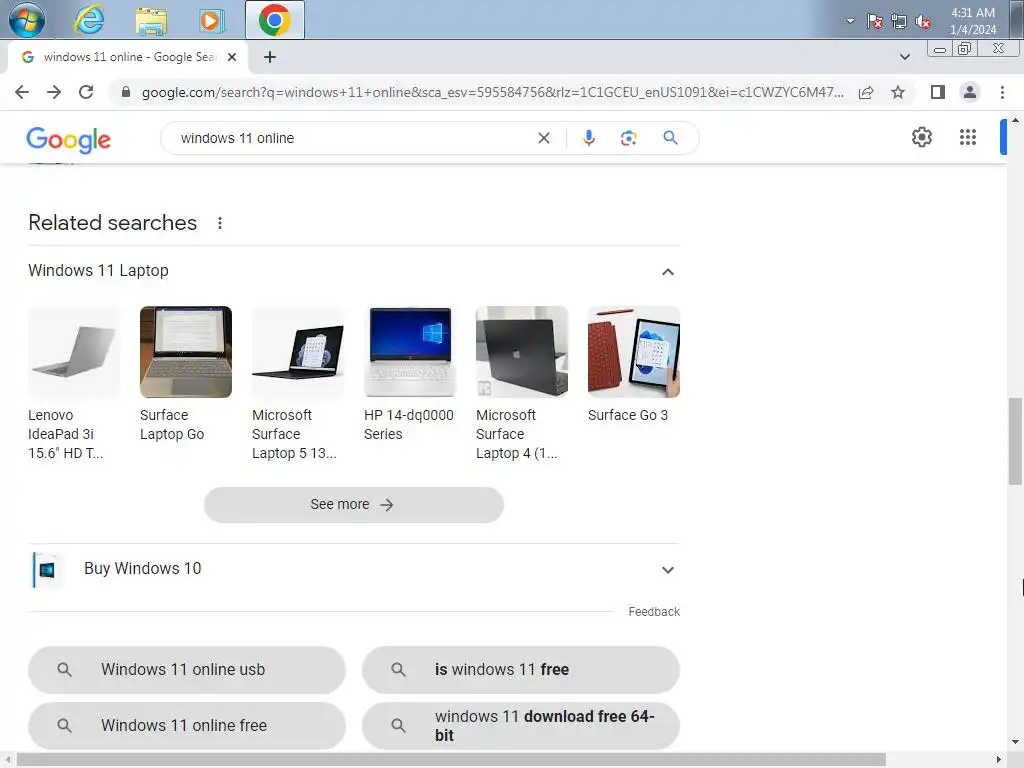Expand the Buy Windows 10 section
This screenshot has width=1024, height=768.
click(x=667, y=569)
